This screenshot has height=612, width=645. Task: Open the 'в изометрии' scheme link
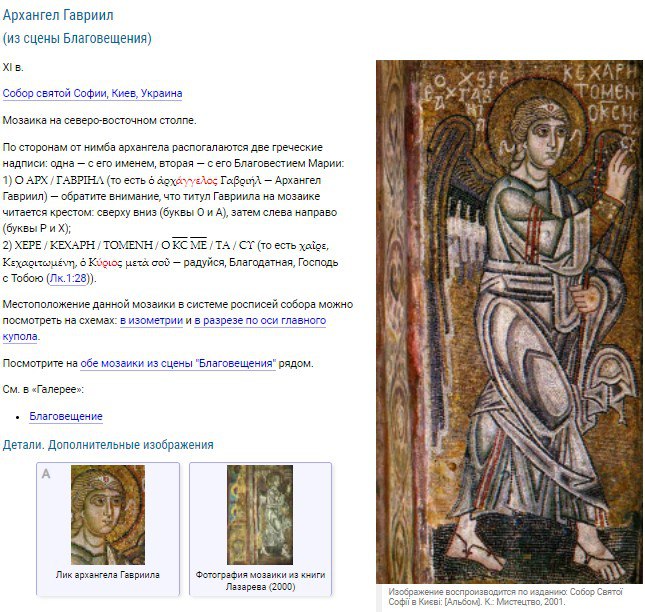pyautogui.click(x=151, y=320)
